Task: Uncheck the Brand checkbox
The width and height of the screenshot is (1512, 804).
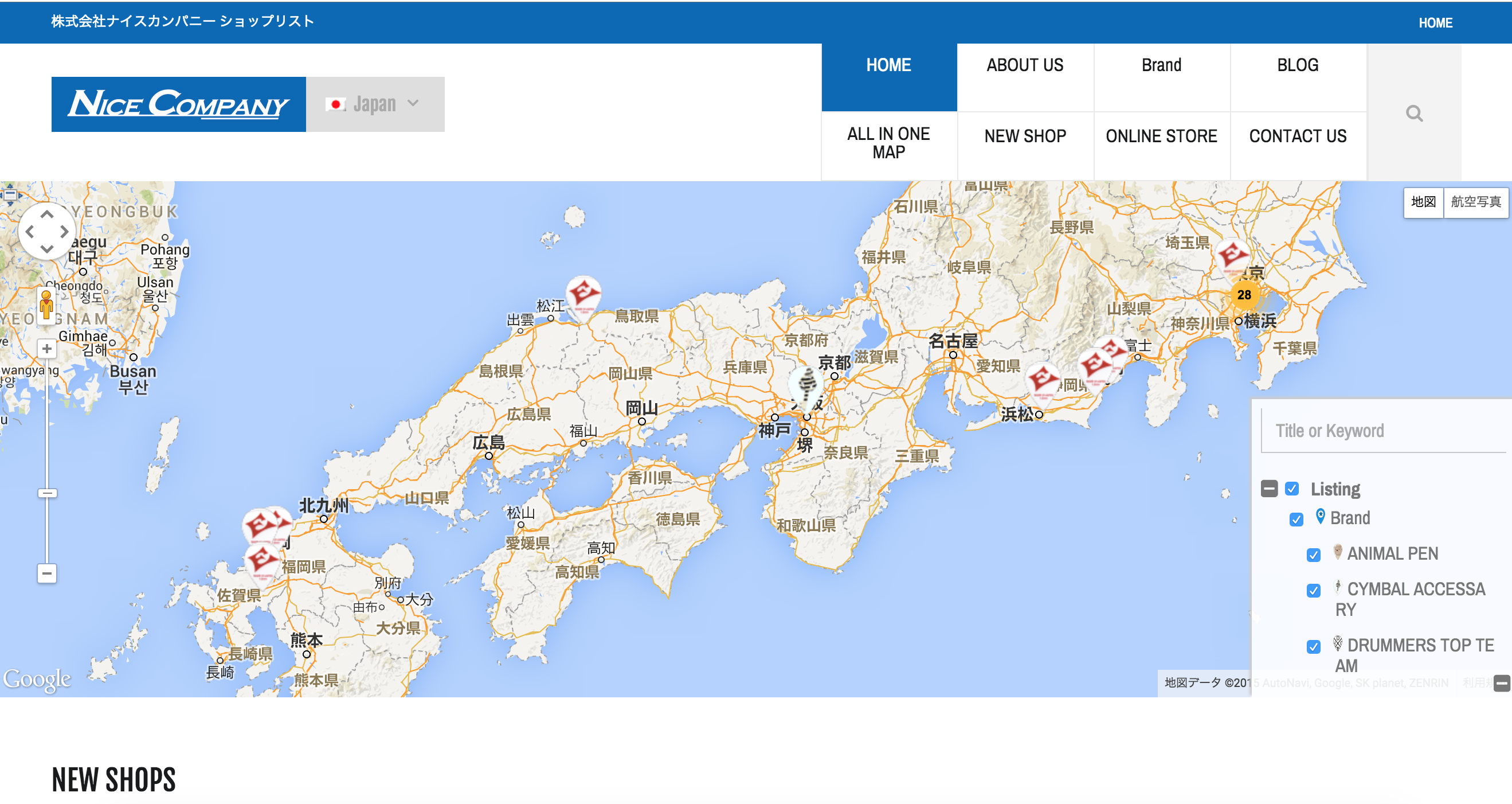Action: tap(1296, 519)
